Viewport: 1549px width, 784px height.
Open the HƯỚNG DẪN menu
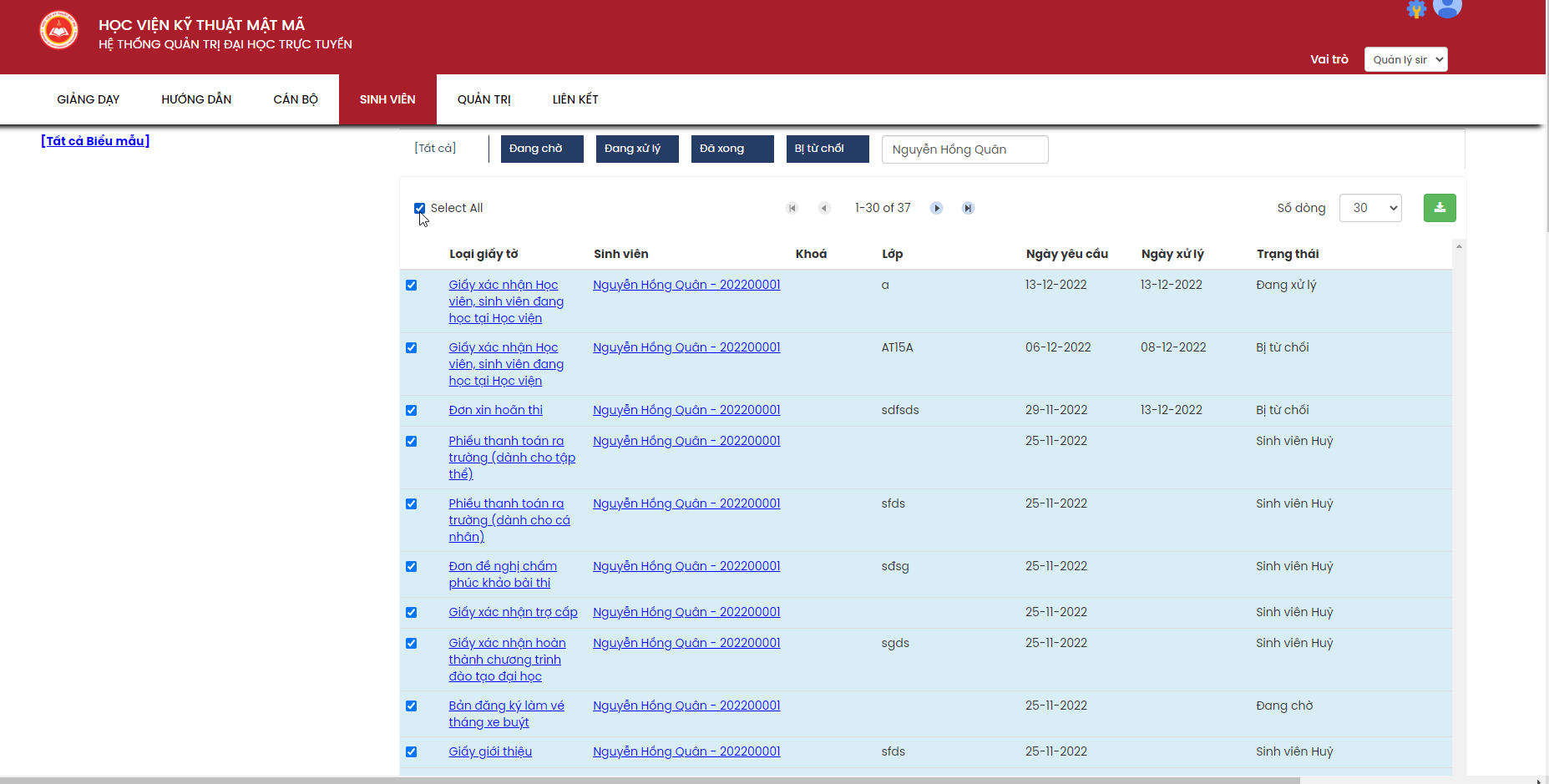coord(196,99)
